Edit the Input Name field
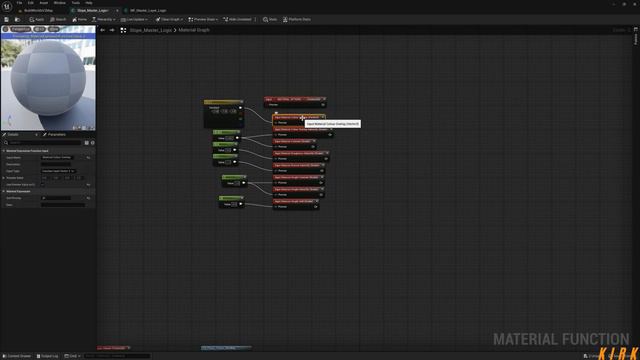The width and height of the screenshot is (640, 360). click(58, 158)
